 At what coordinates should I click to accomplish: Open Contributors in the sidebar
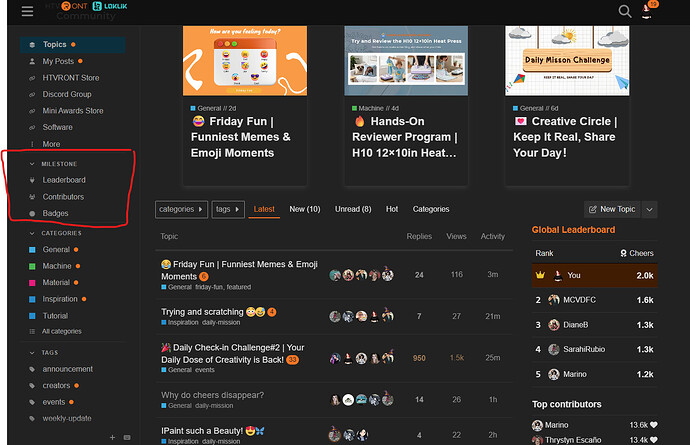[63, 197]
